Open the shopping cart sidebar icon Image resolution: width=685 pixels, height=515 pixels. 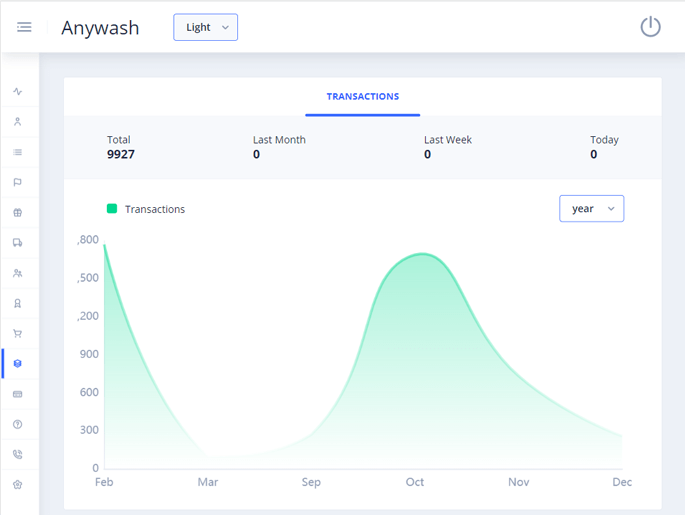coord(18,334)
